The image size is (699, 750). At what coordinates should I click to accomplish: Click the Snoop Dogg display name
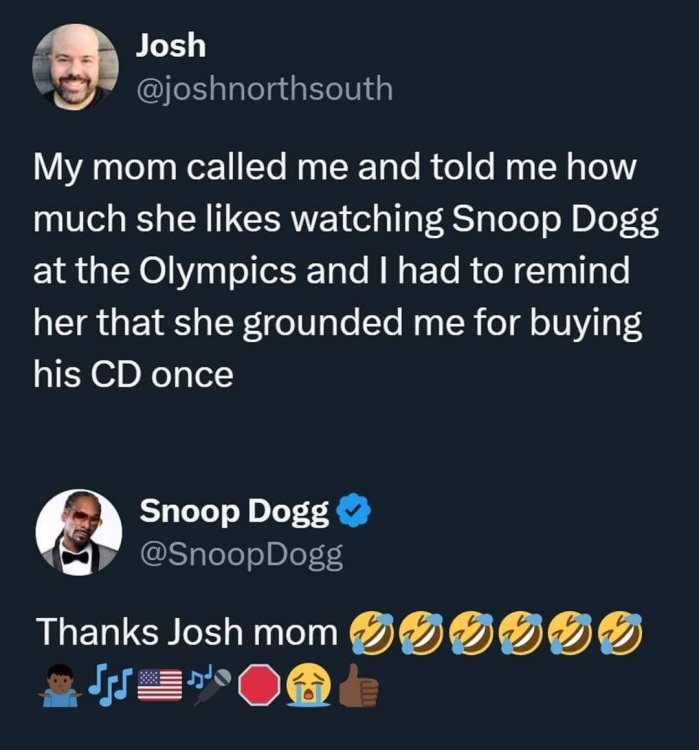[234, 511]
